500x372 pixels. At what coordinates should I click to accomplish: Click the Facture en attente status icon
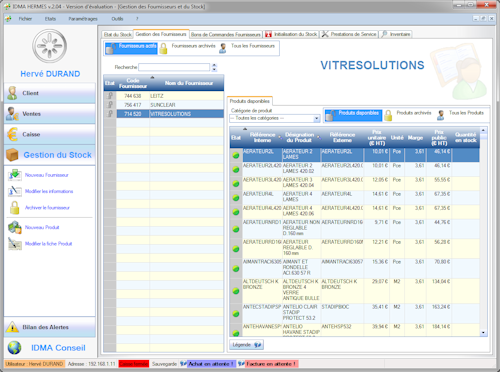pos(241,364)
